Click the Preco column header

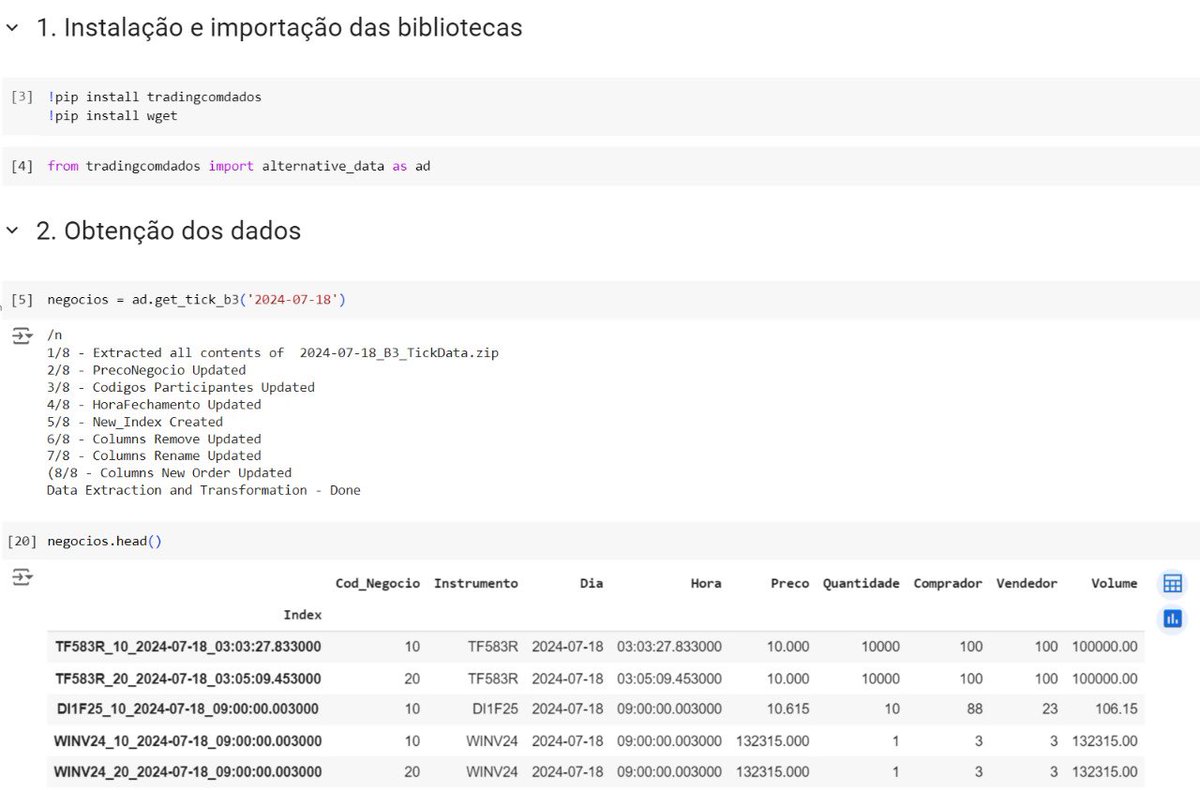pyautogui.click(x=790, y=583)
